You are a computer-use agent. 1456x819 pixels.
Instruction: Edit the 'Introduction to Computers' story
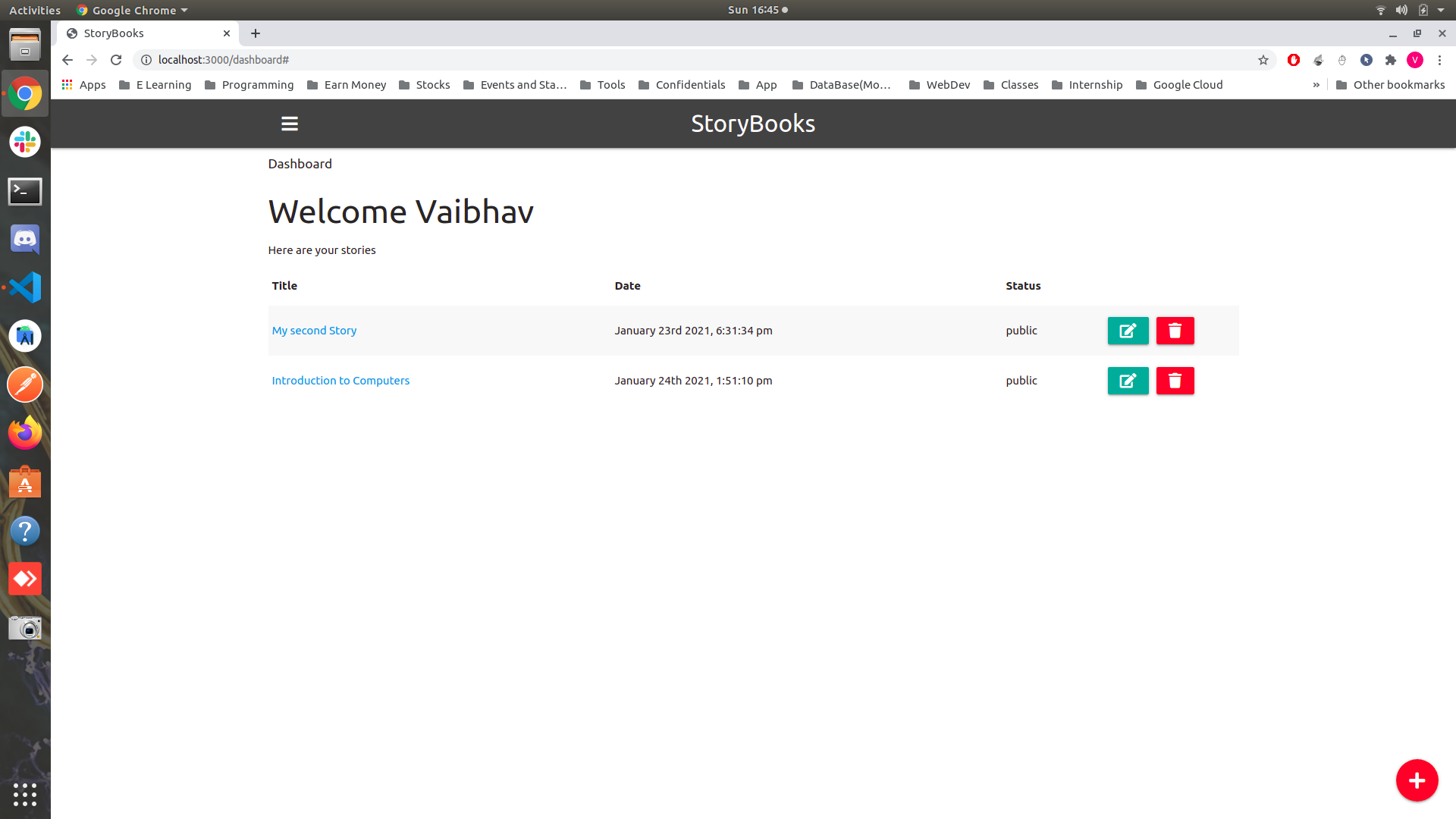tap(1128, 381)
